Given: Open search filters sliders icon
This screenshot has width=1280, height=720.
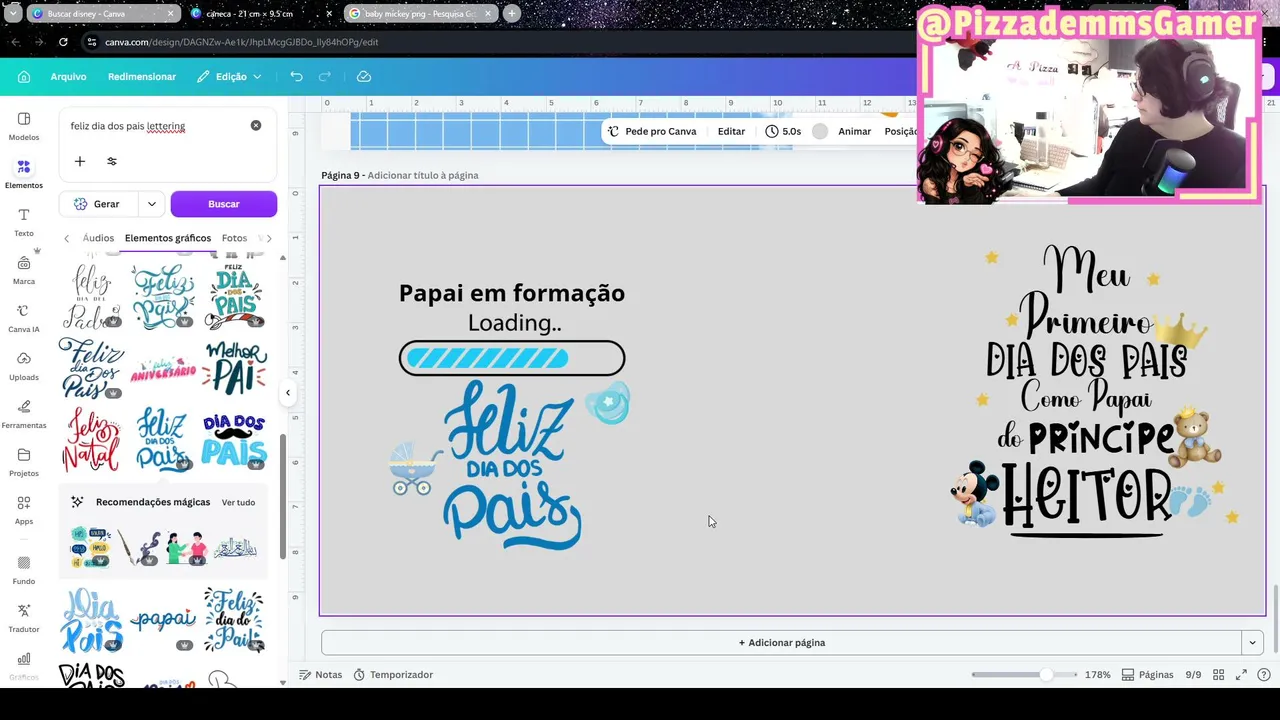Looking at the screenshot, I should click(x=112, y=161).
